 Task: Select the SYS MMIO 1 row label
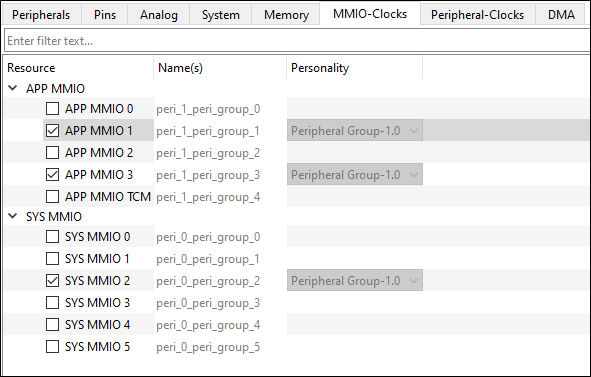tap(97, 259)
